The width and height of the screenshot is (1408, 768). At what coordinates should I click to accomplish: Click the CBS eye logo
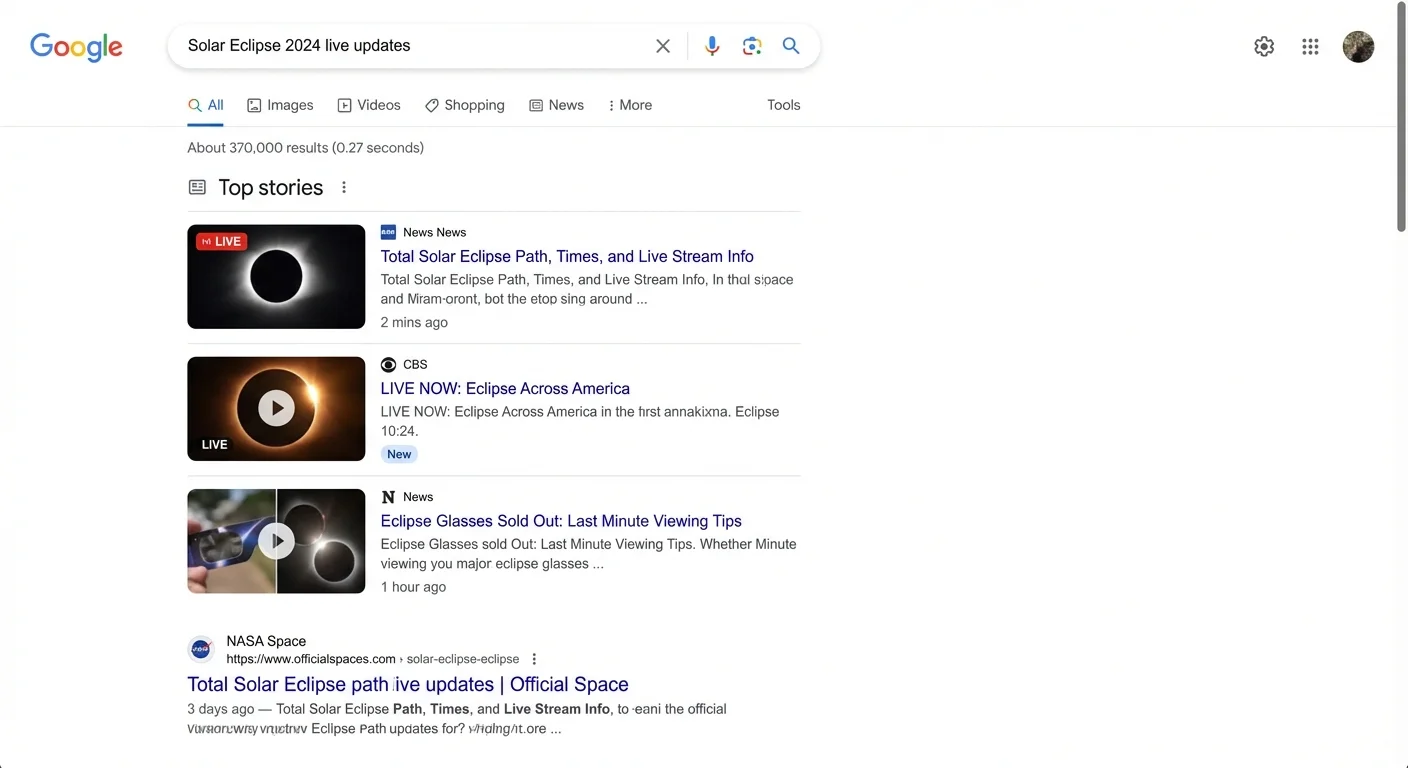click(388, 365)
